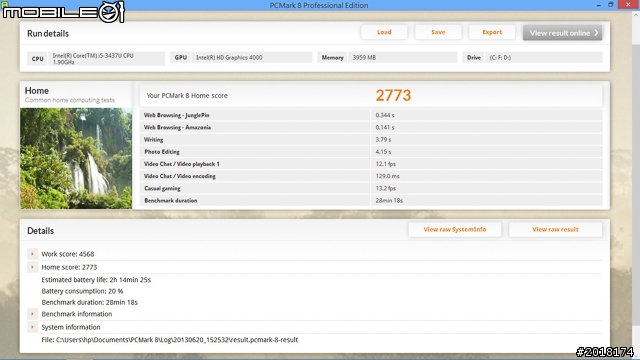Select the Casual gaming row
The width and height of the screenshot is (640, 360).
[371, 189]
